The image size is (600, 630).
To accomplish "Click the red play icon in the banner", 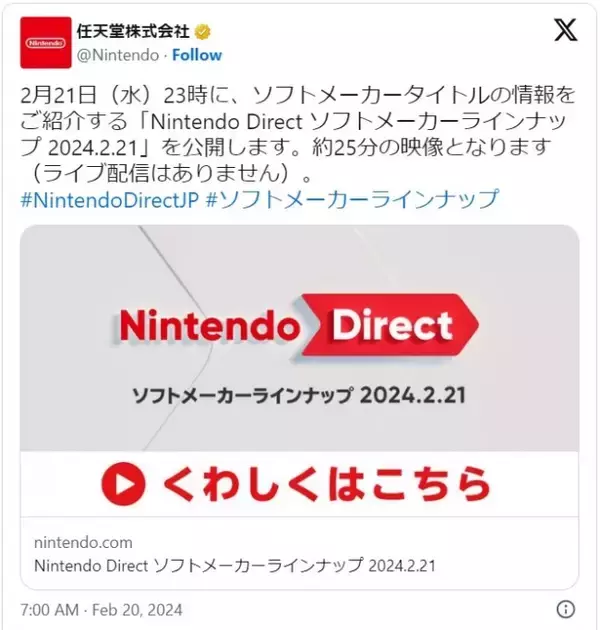I will 123,484.
